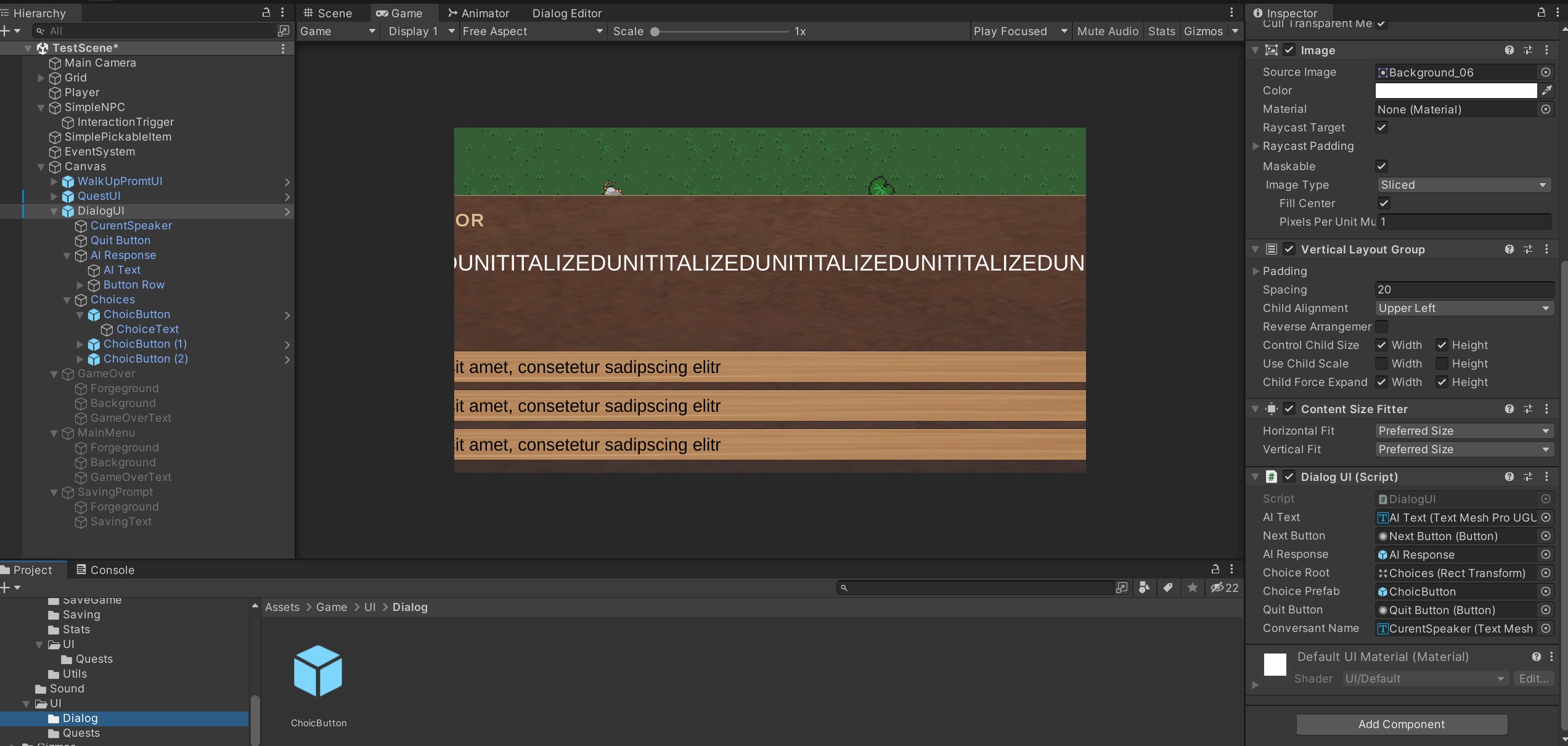Open the Dialog Editor tab

567,13
